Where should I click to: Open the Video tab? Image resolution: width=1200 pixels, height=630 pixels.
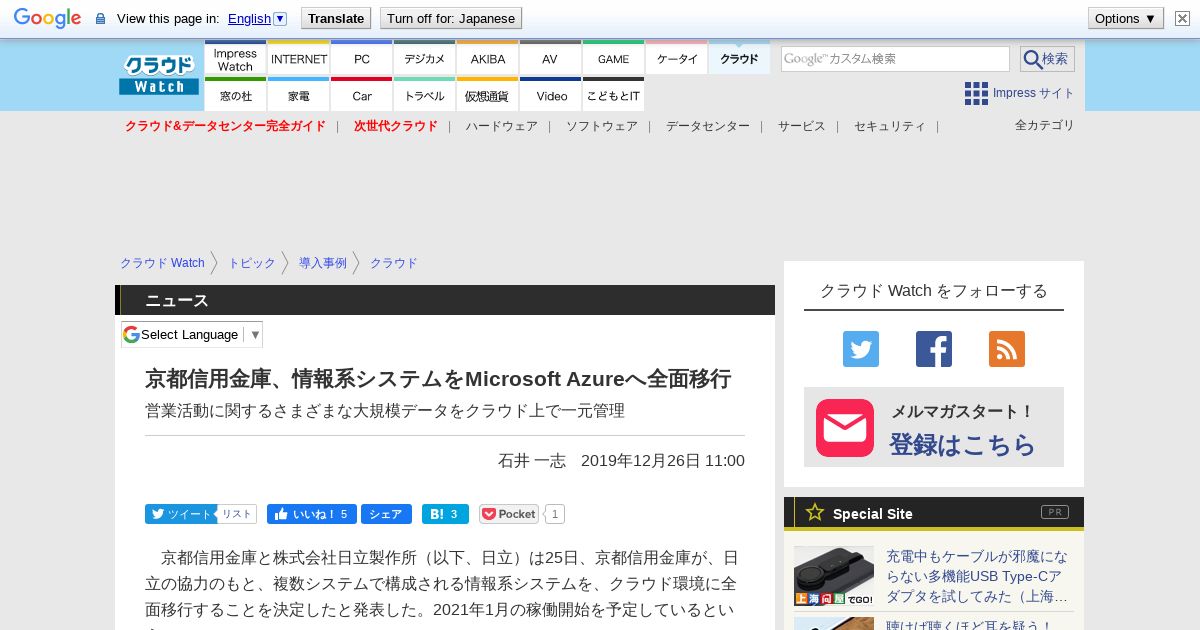point(551,95)
